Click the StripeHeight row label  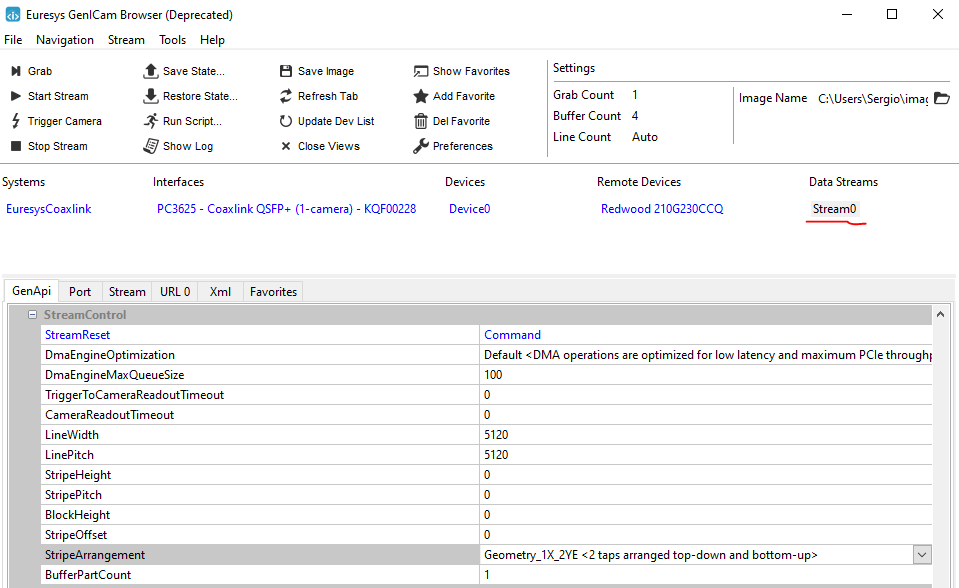[x=78, y=475]
